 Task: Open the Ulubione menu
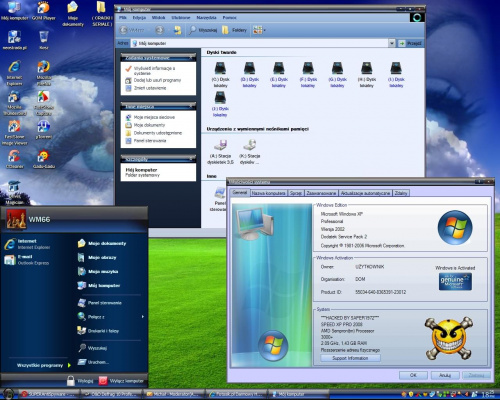point(181,18)
